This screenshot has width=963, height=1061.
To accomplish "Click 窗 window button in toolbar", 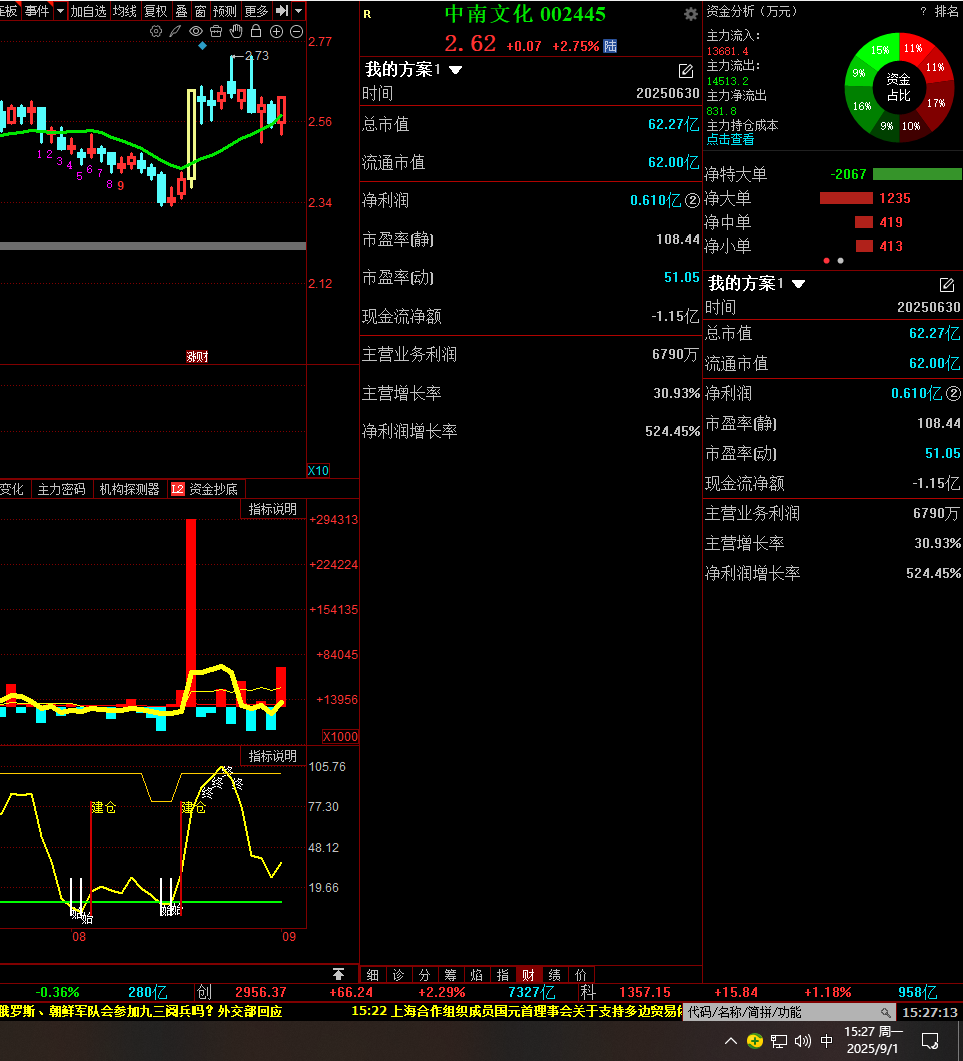I will (x=200, y=11).
